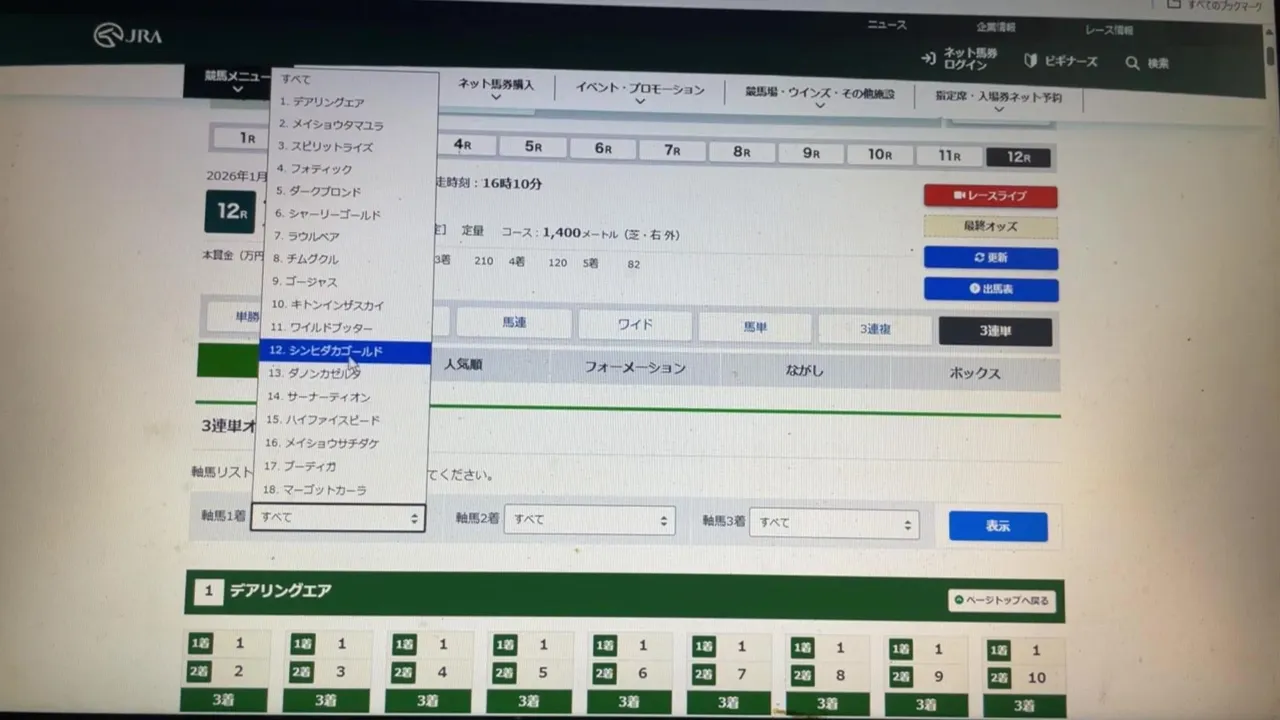Image resolution: width=1280 pixels, height=720 pixels.
Task: Select race tab 10R
Action: click(879, 155)
